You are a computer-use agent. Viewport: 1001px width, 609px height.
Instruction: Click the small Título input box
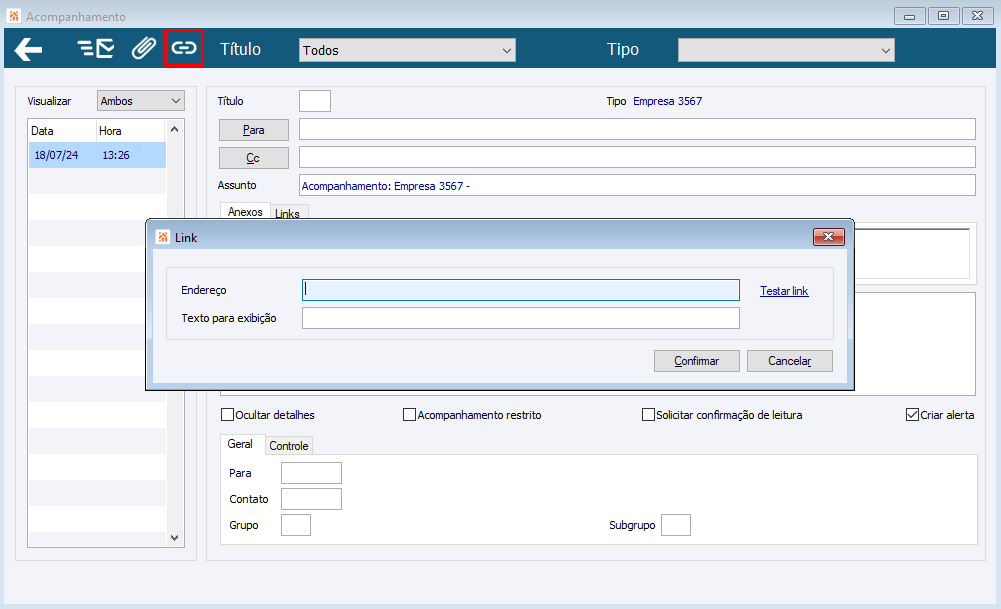(x=315, y=101)
